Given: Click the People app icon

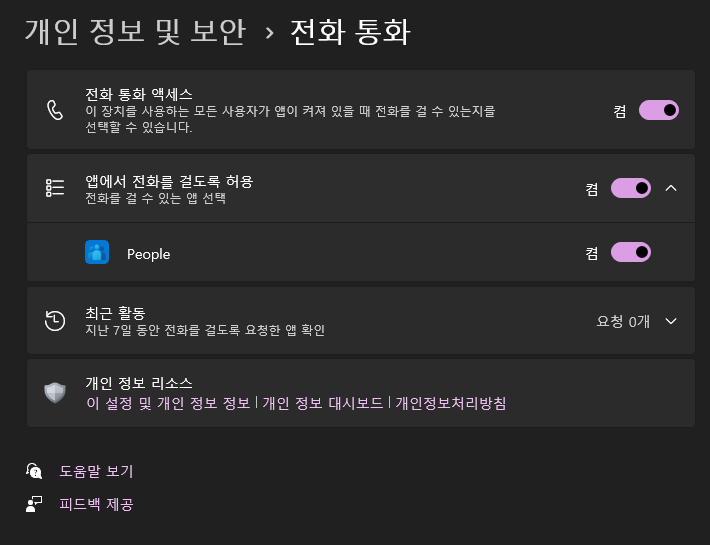Looking at the screenshot, I should click(x=97, y=252).
